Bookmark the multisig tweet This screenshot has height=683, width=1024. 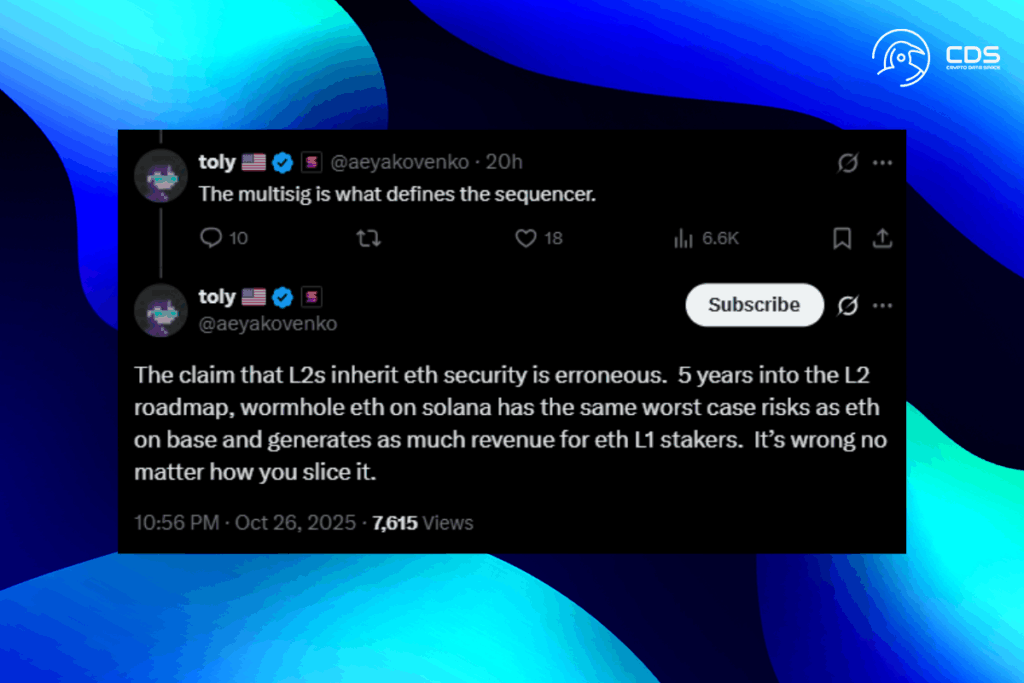click(x=841, y=238)
